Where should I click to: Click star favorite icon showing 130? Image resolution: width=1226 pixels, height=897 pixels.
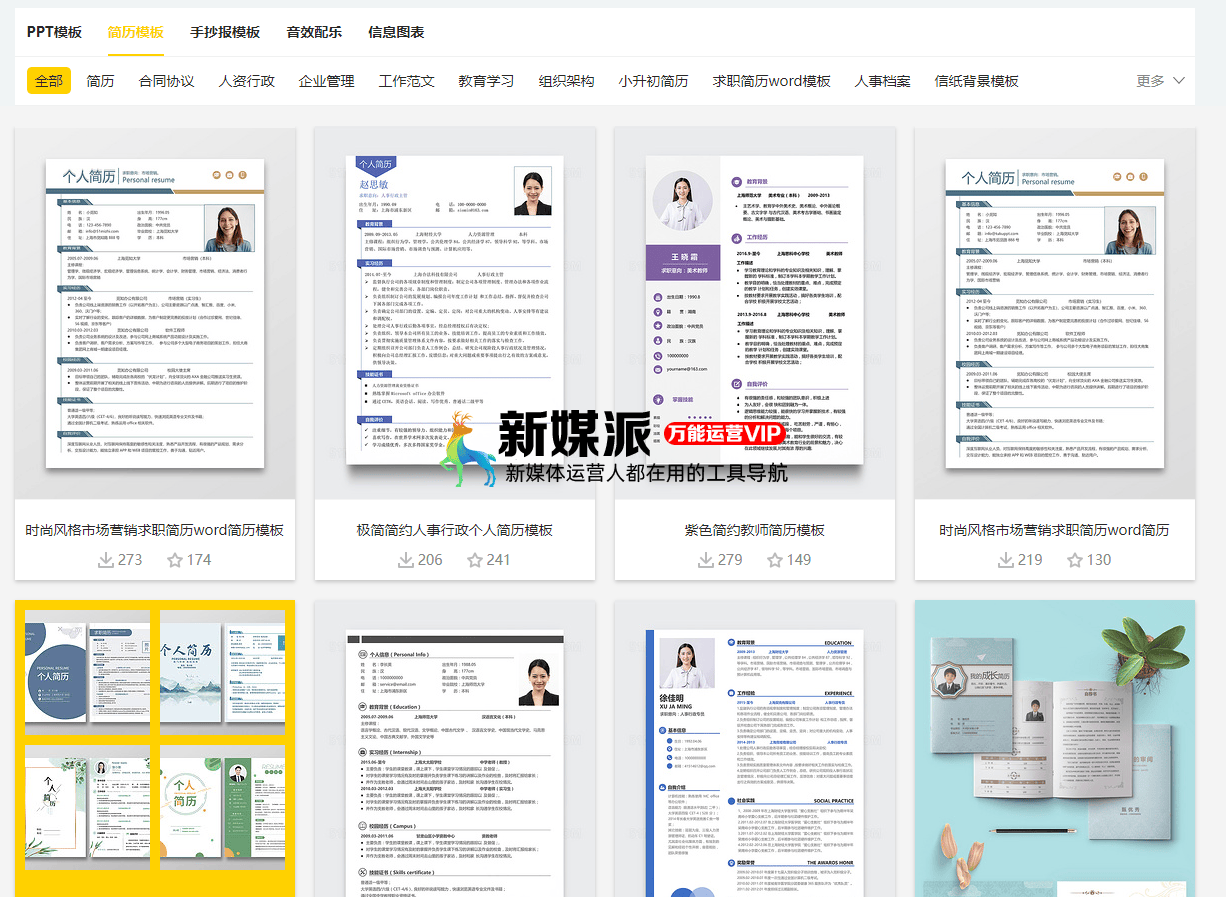[x=1075, y=560]
